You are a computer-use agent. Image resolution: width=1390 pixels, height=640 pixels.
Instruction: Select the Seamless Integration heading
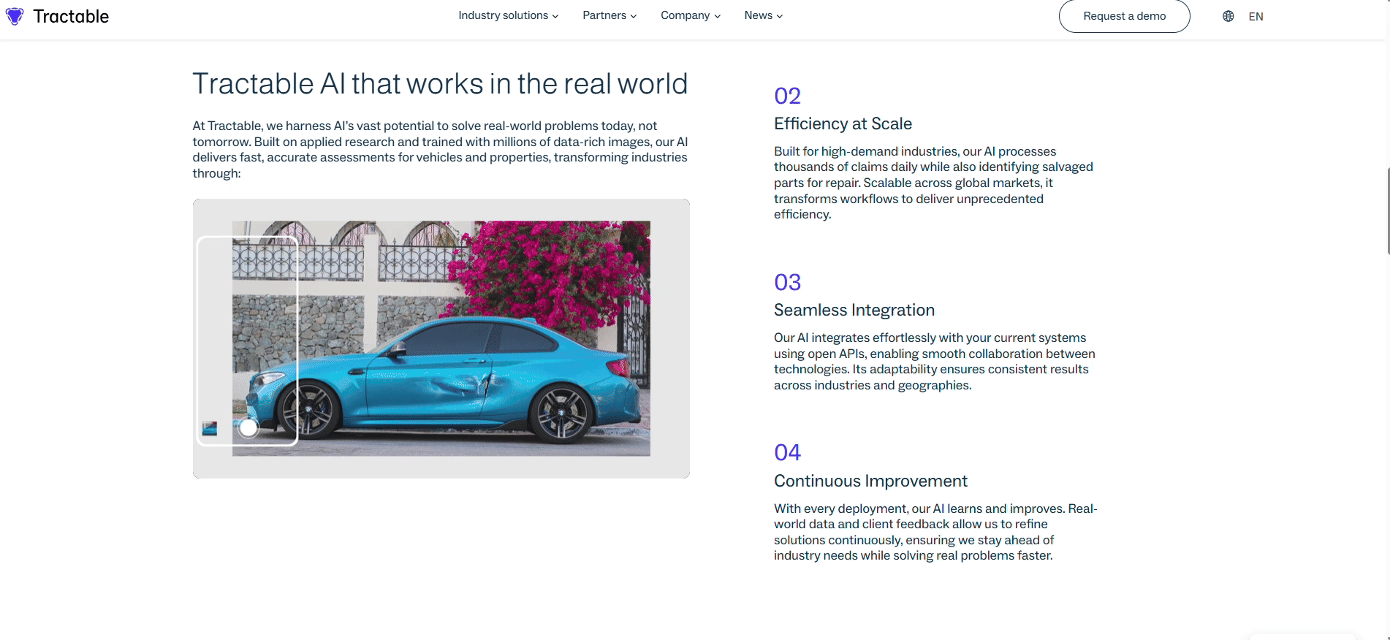854,310
